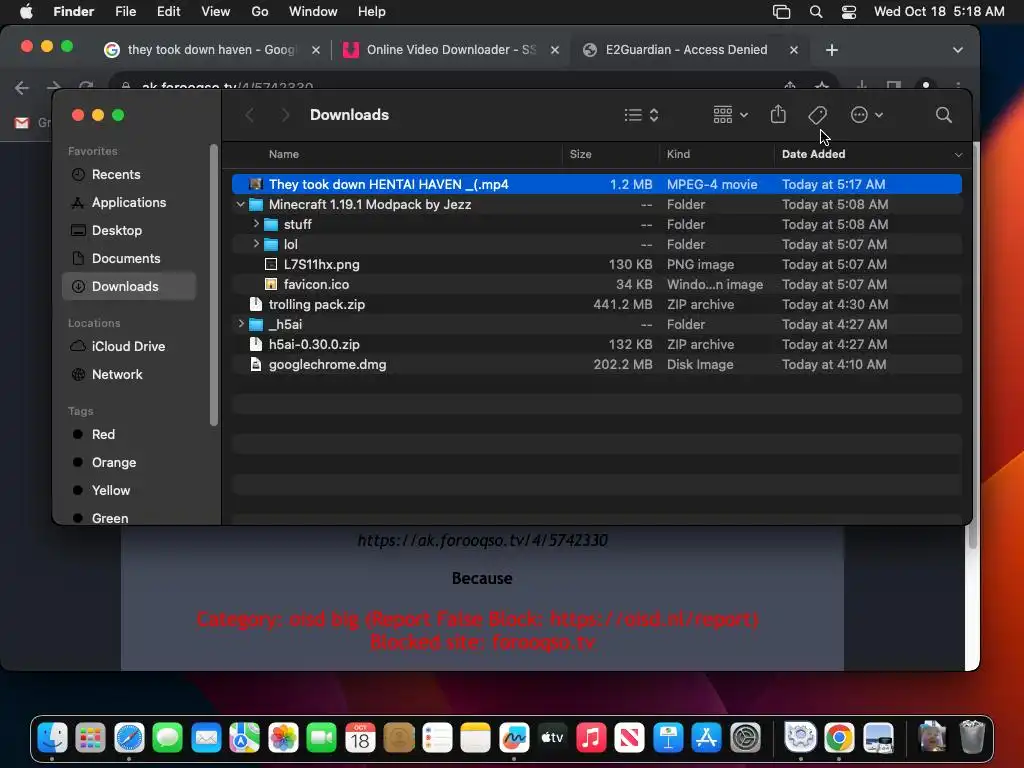Expand the lol folder
Image resolution: width=1024 pixels, height=768 pixels.
[256, 244]
